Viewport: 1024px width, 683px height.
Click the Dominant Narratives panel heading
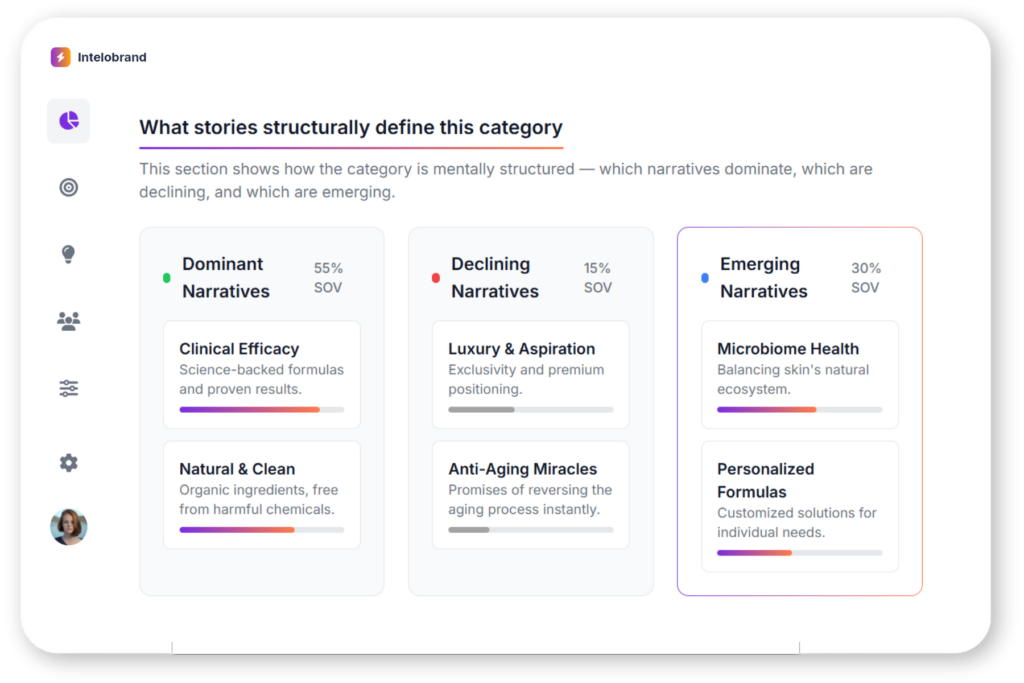(x=225, y=277)
